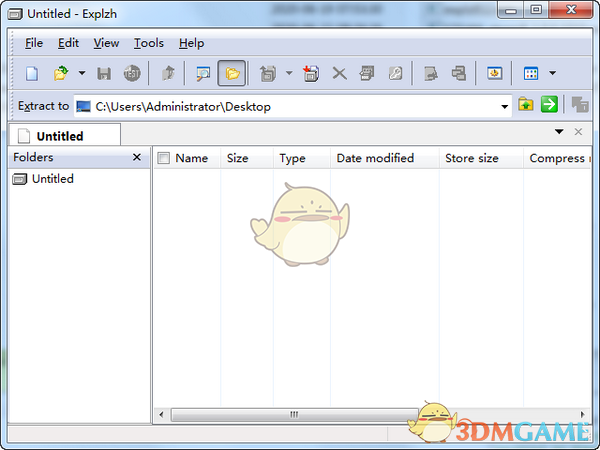Run the archive Test icon

132,73
